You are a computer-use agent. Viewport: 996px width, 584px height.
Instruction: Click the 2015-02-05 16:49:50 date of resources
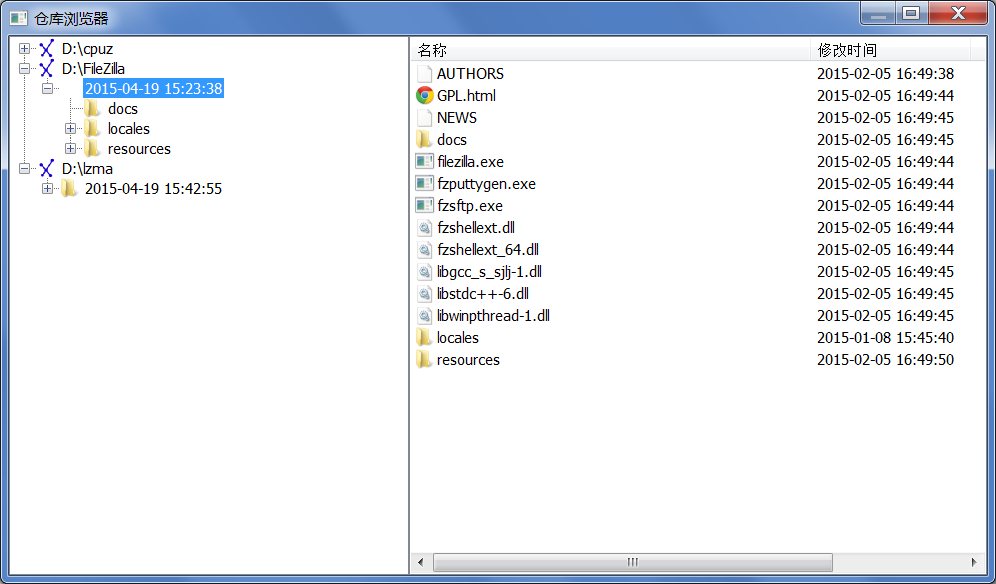point(885,360)
